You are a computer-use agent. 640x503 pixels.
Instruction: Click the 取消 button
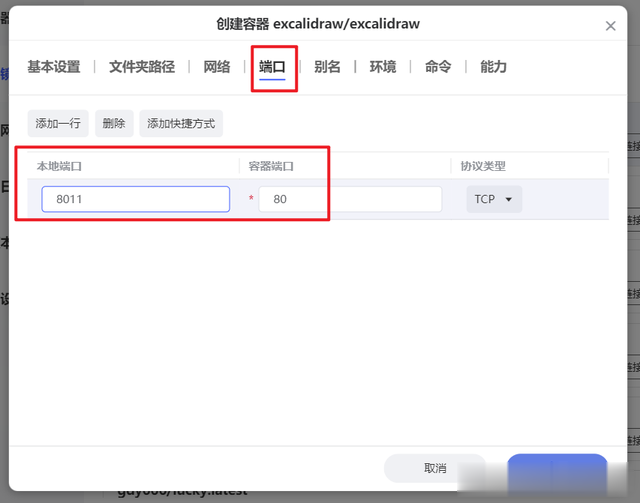click(x=435, y=468)
